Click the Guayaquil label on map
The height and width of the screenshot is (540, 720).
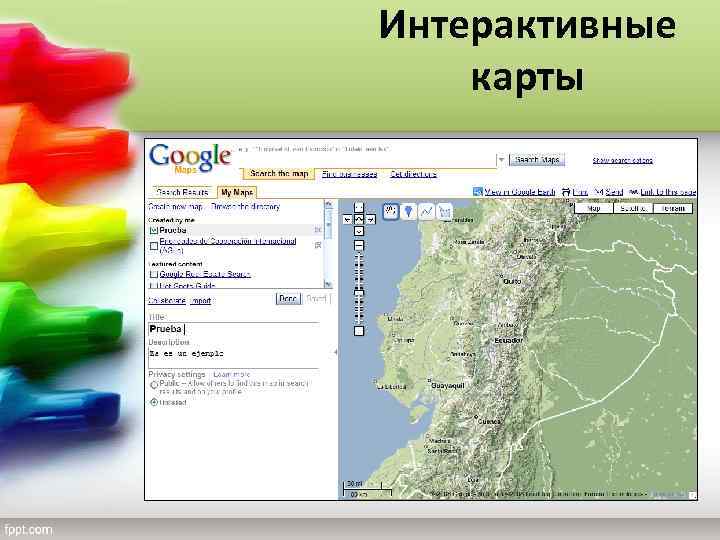tap(448, 386)
